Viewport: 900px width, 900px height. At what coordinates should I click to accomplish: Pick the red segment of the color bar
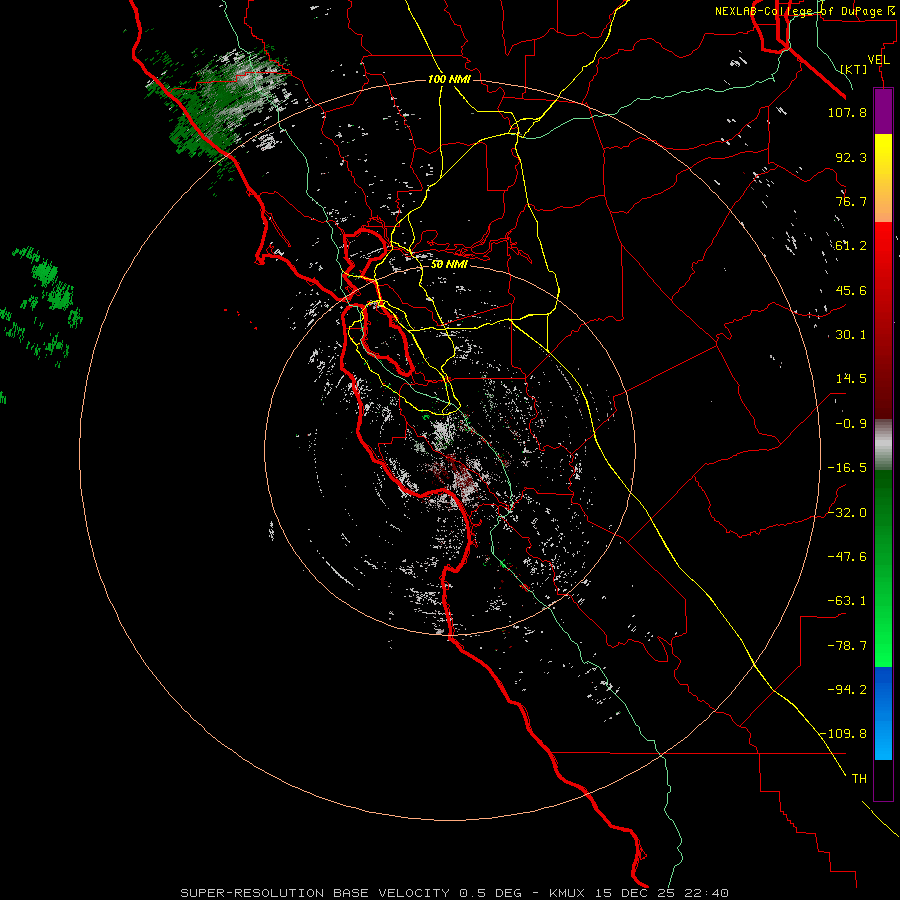click(883, 320)
